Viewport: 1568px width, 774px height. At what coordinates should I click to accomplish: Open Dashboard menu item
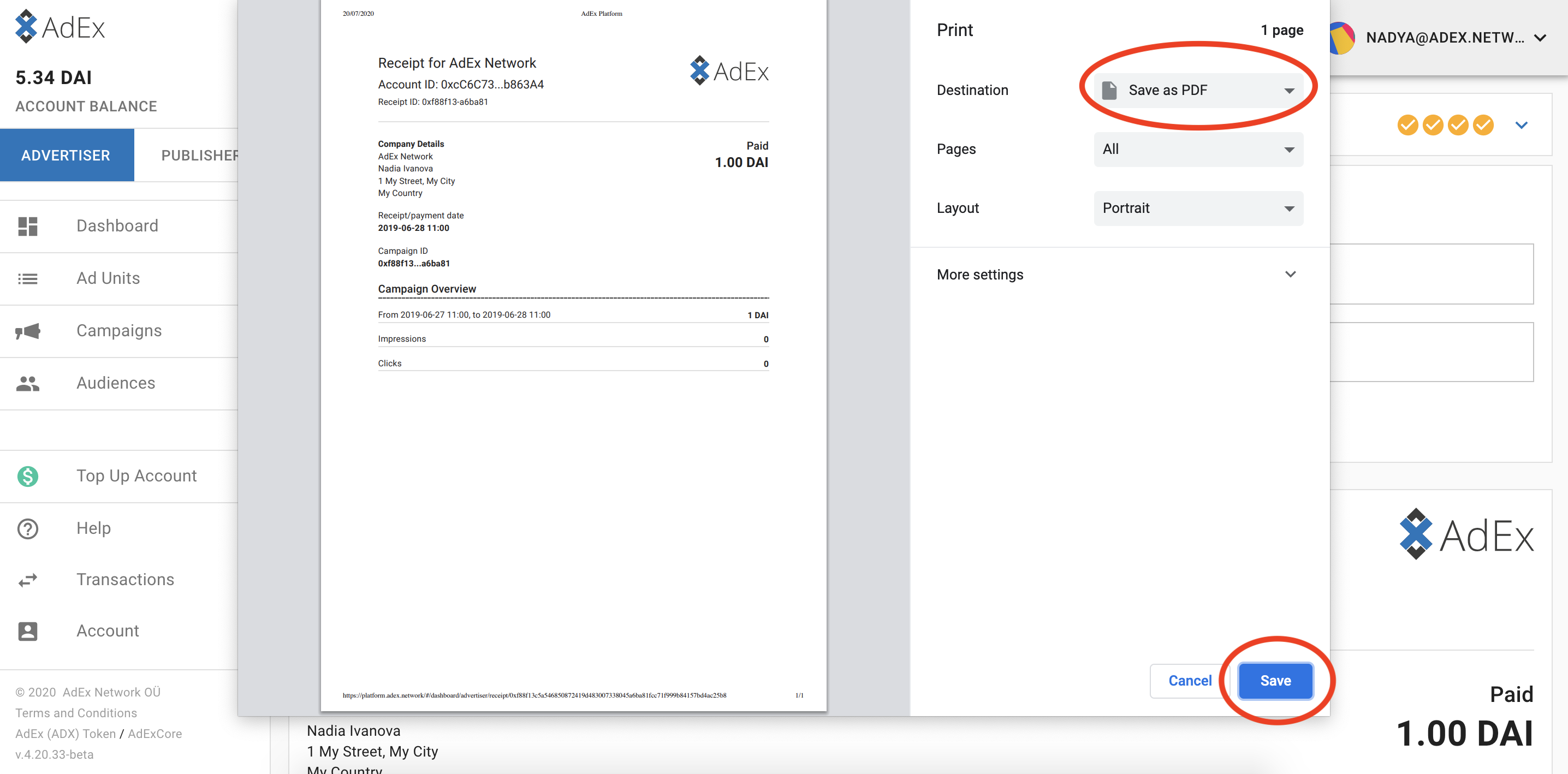click(x=118, y=226)
